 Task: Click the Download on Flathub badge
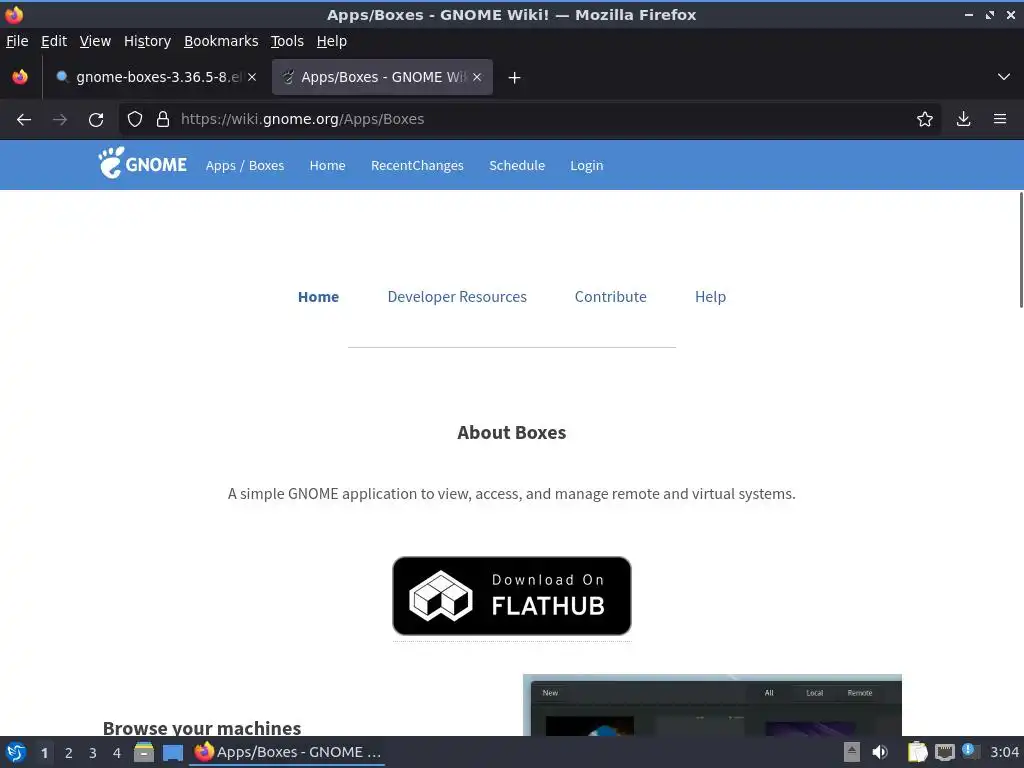[x=511, y=596]
